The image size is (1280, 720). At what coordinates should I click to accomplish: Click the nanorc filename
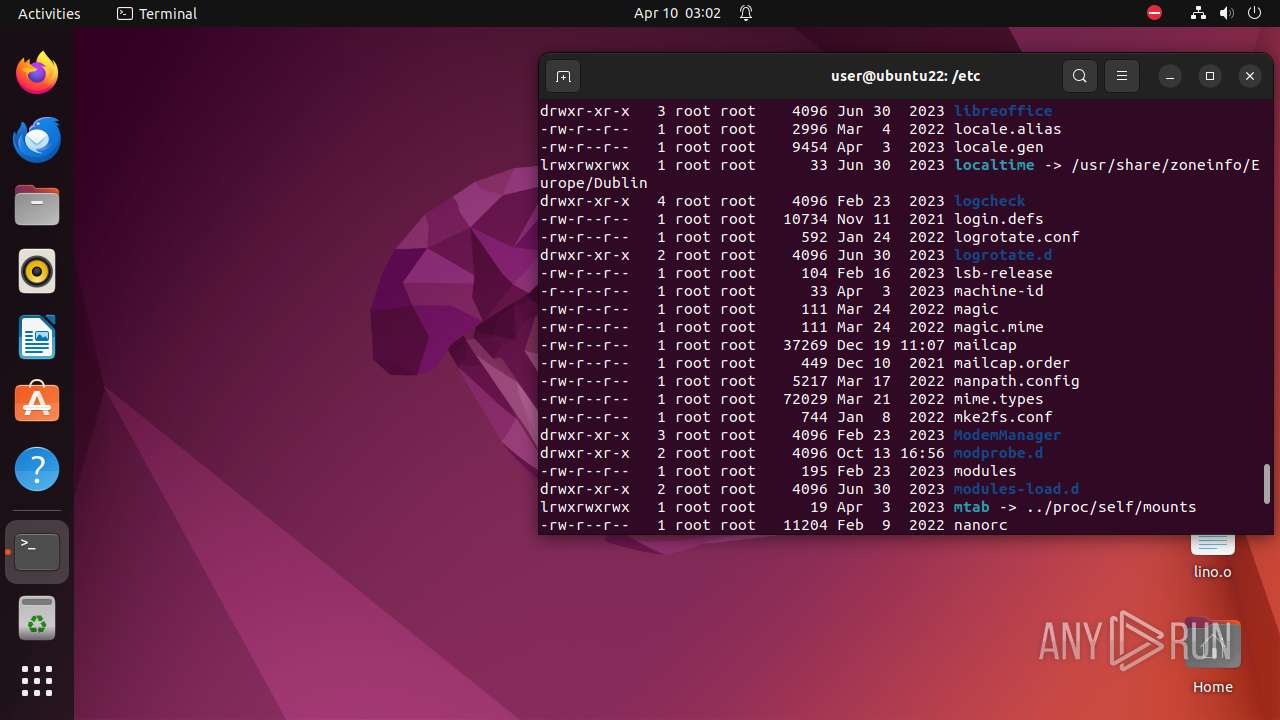981,525
